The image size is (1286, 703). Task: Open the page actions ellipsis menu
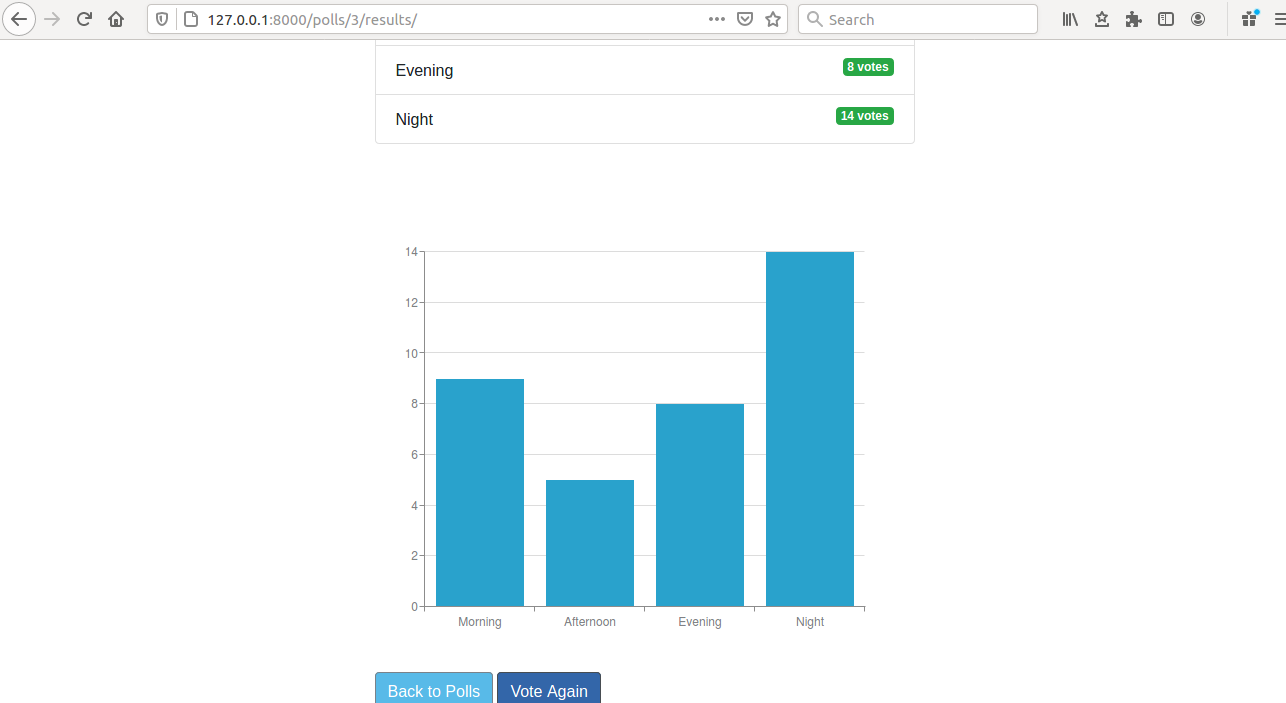pyautogui.click(x=716, y=19)
